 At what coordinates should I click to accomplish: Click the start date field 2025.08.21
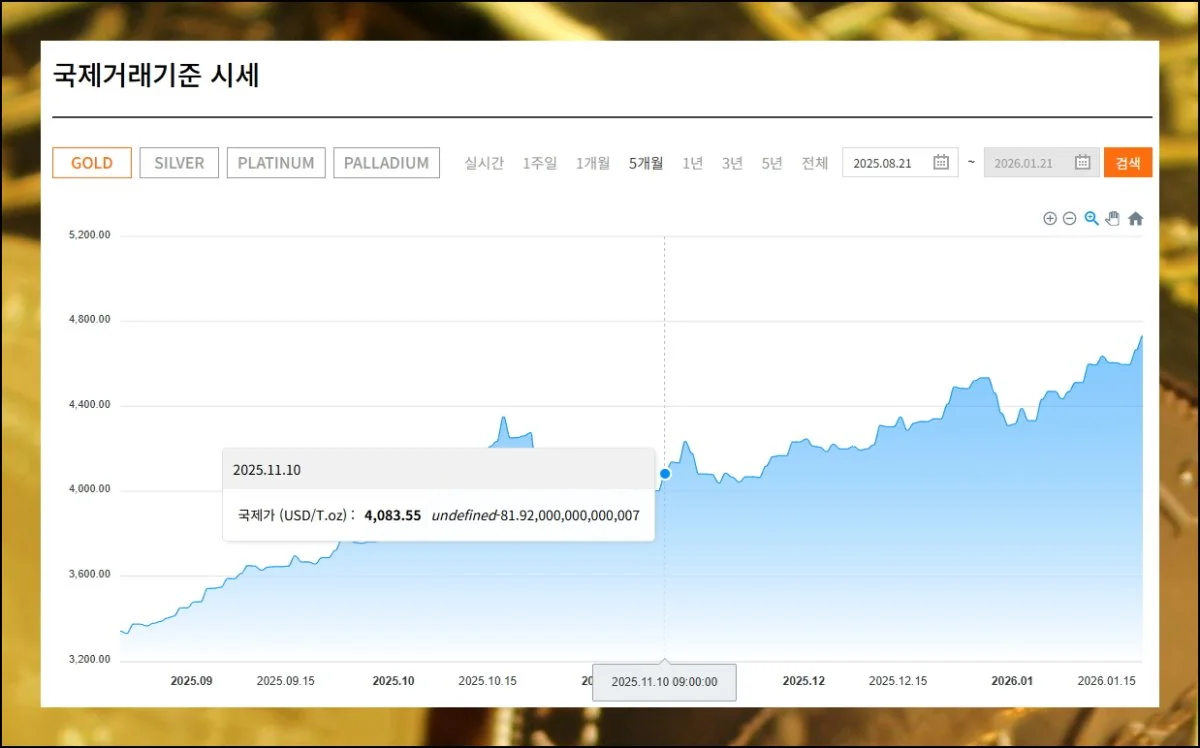pyautogui.click(x=885, y=163)
